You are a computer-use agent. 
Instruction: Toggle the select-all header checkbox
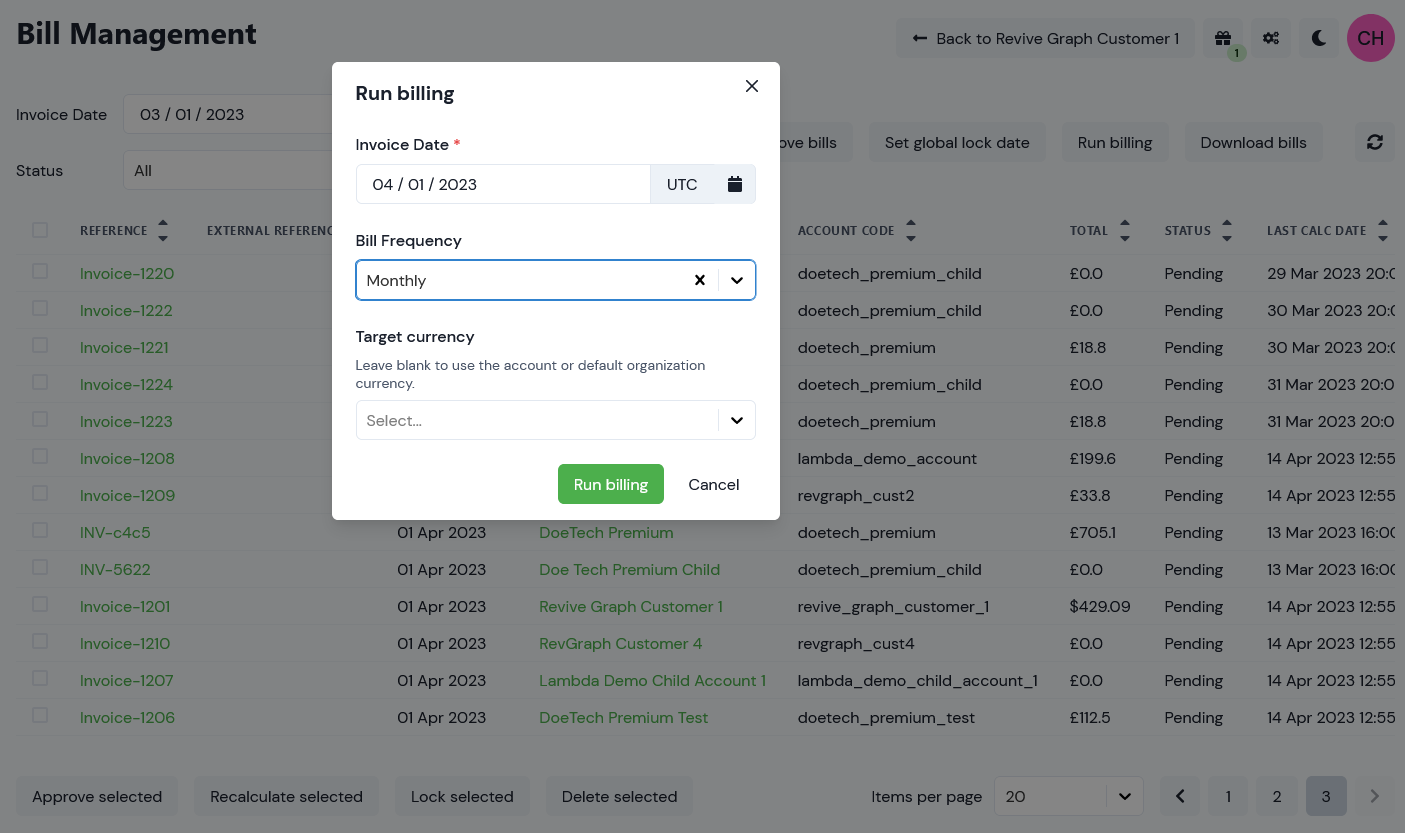40,230
